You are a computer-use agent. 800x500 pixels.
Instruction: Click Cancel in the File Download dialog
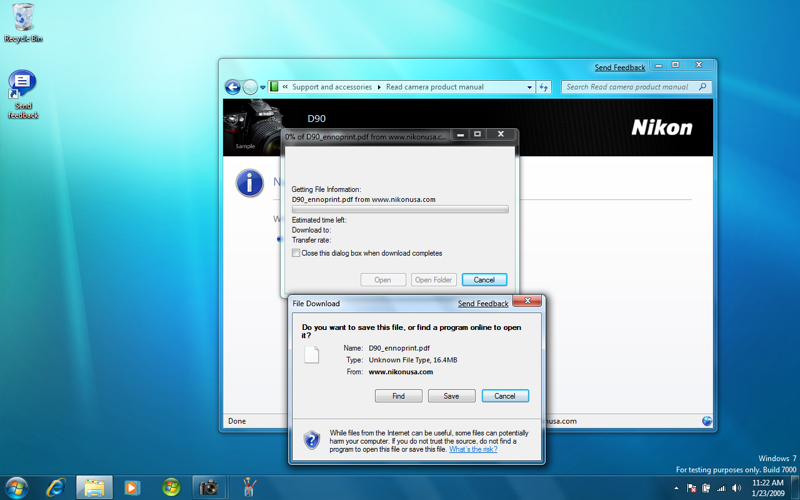click(x=505, y=396)
